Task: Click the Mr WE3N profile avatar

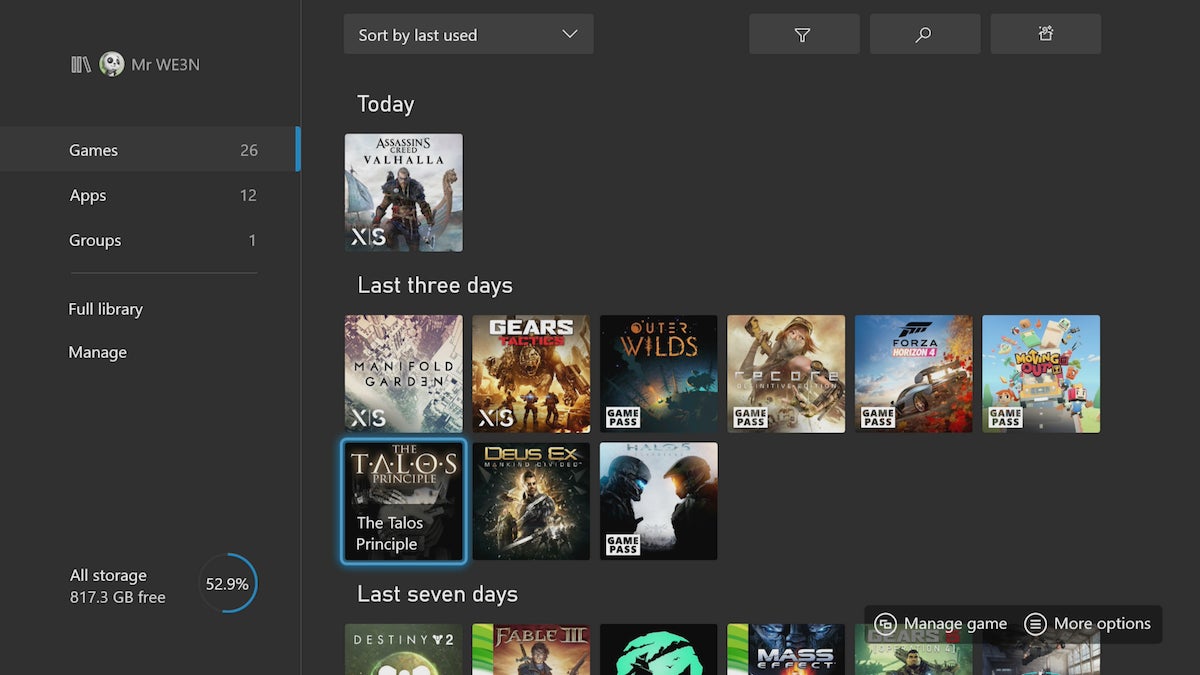Action: tap(111, 64)
